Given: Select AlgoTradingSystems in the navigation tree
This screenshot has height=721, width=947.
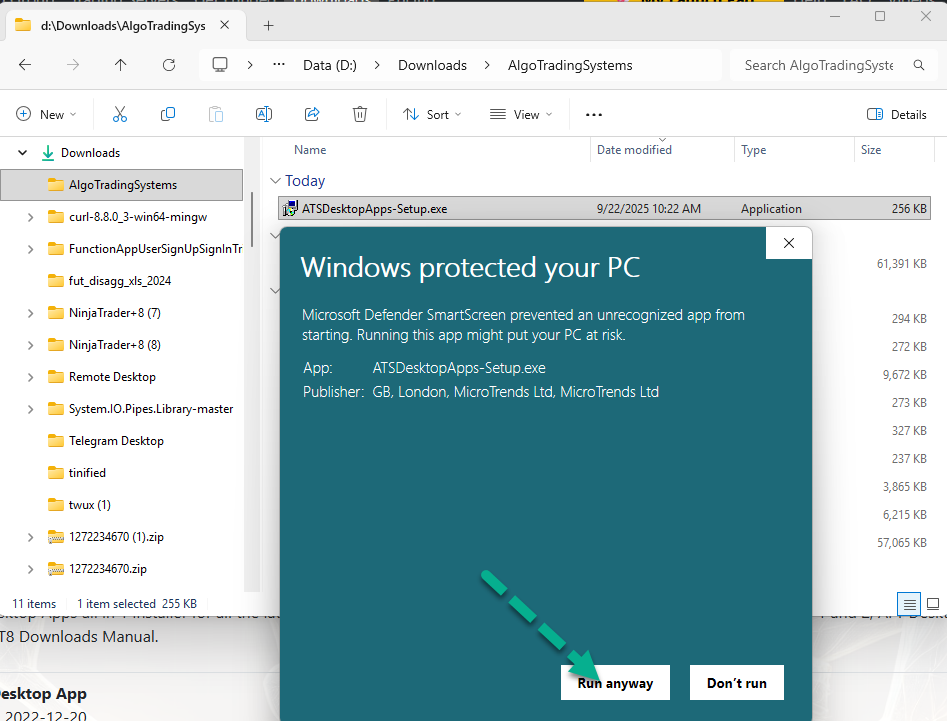Looking at the screenshot, I should coord(122,185).
